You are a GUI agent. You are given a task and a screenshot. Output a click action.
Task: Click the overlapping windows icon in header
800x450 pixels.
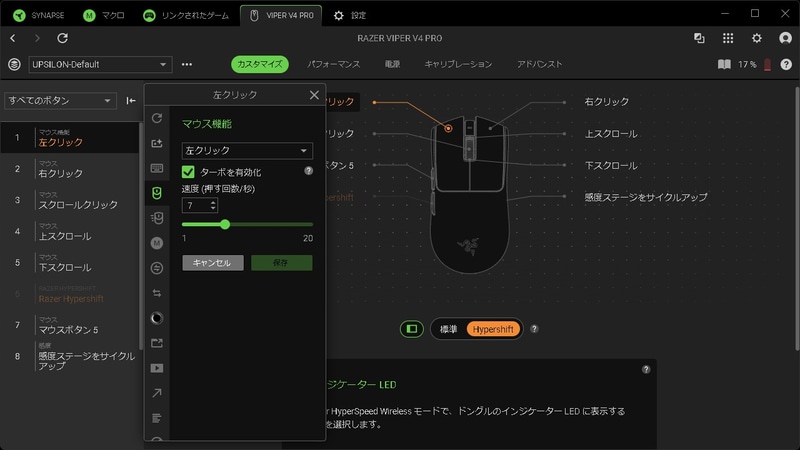pyautogui.click(x=699, y=38)
